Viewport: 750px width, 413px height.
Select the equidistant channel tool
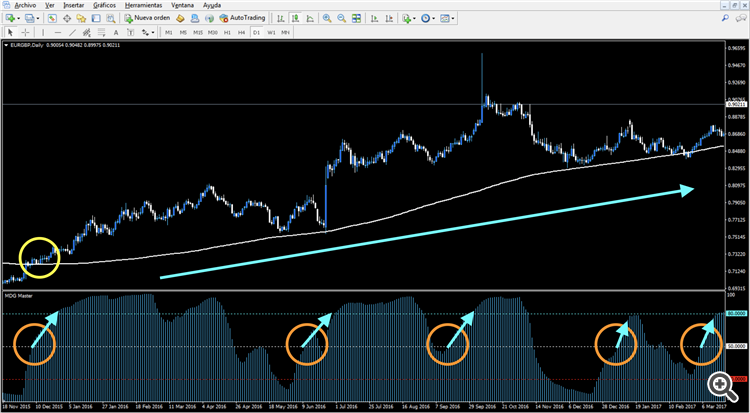(87, 32)
